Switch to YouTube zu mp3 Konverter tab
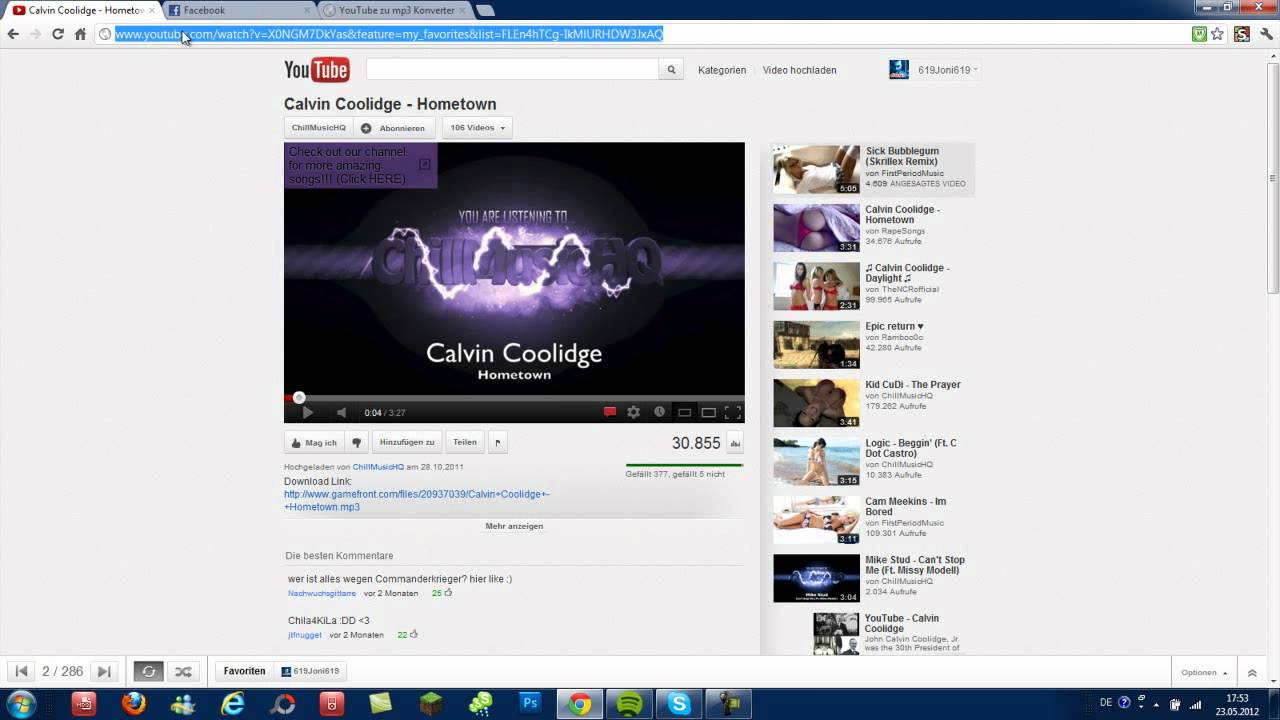Image resolution: width=1280 pixels, height=720 pixels. click(x=395, y=10)
